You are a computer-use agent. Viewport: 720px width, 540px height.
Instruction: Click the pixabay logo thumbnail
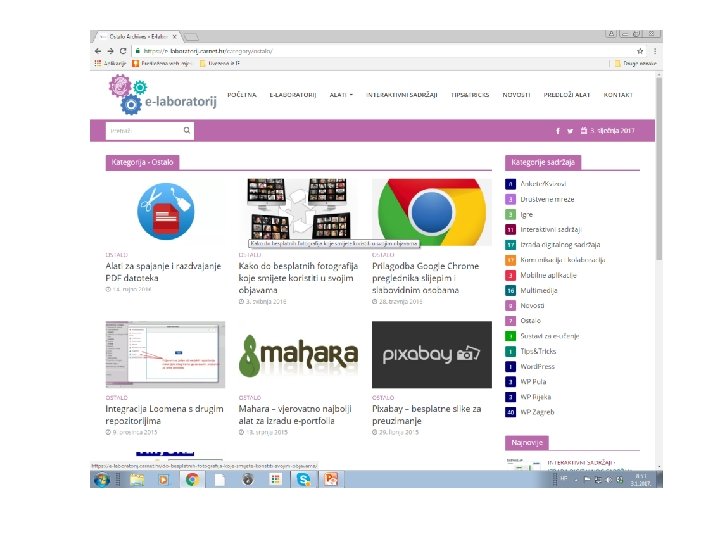point(432,354)
